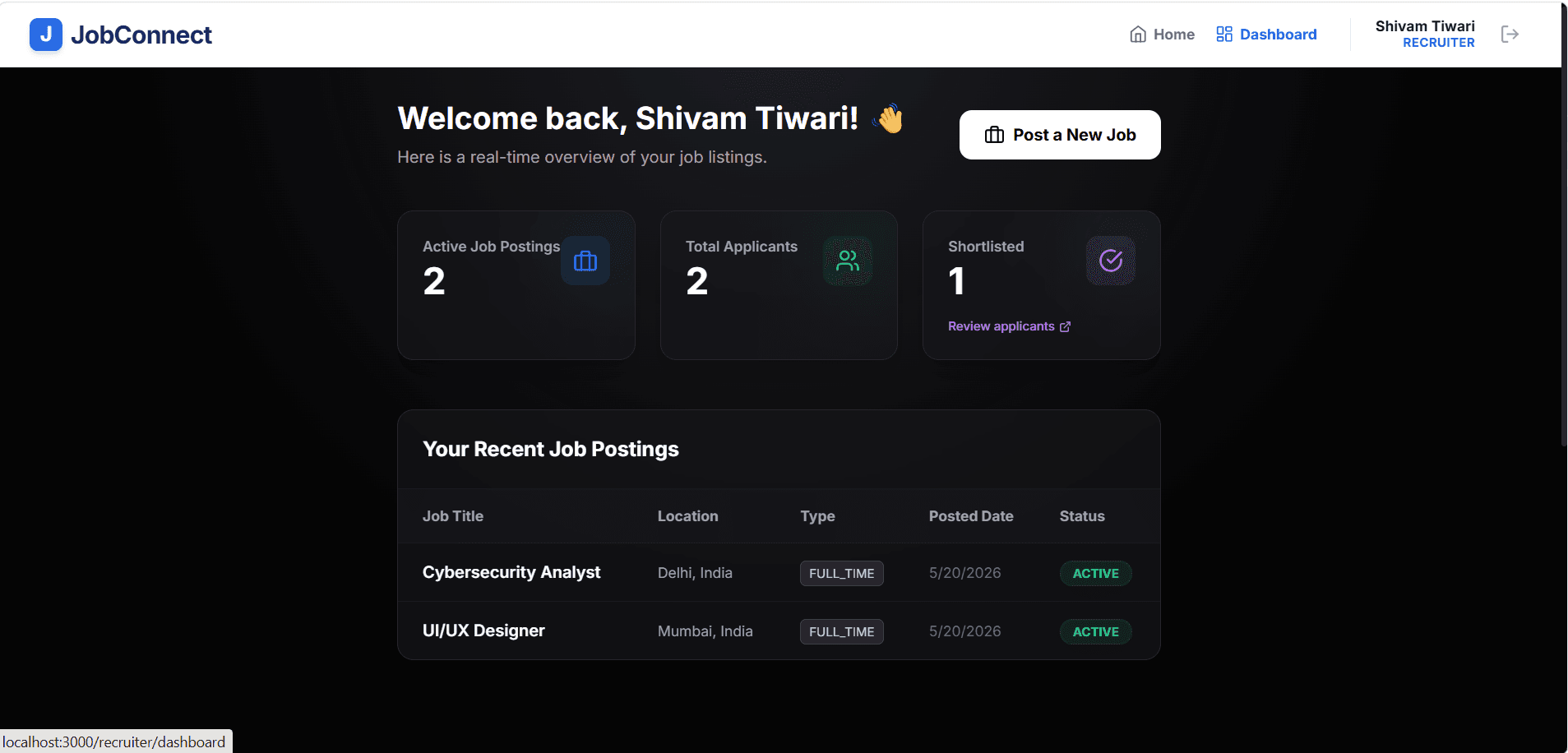Click the people icon in Total Applicants
Viewport: 1568px width, 753px height.
(848, 261)
